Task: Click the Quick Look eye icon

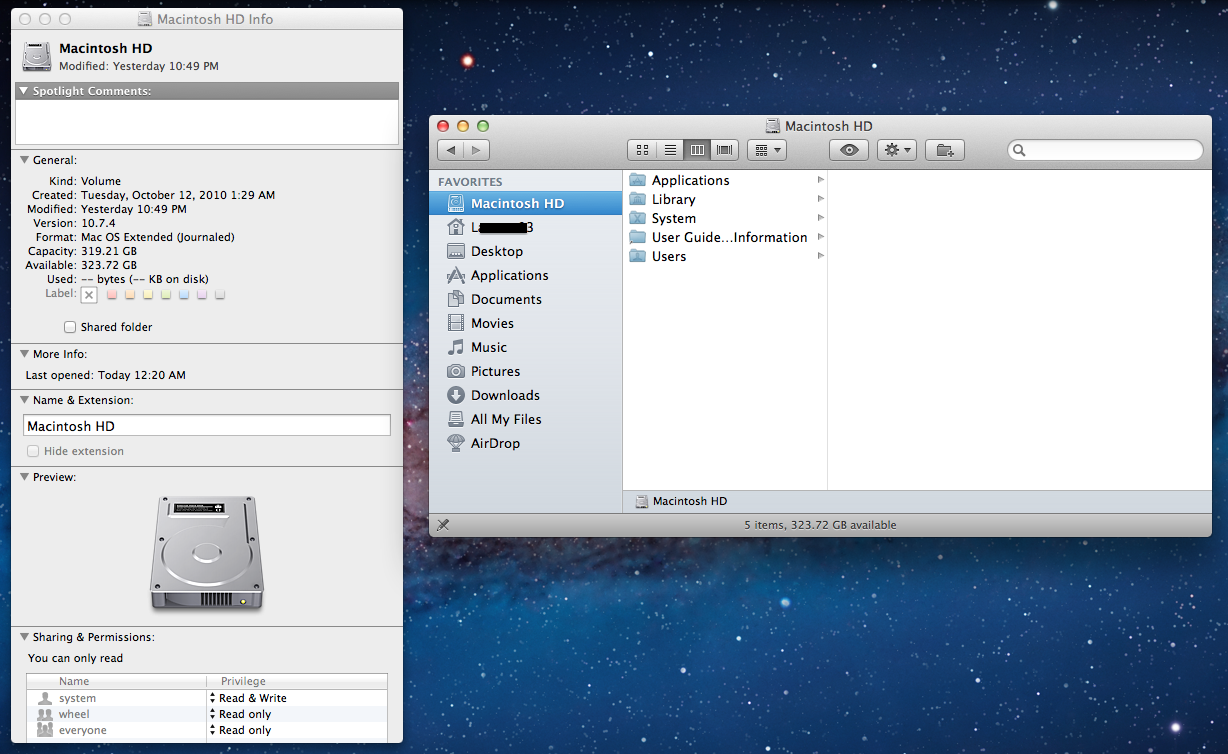Action: [x=849, y=150]
